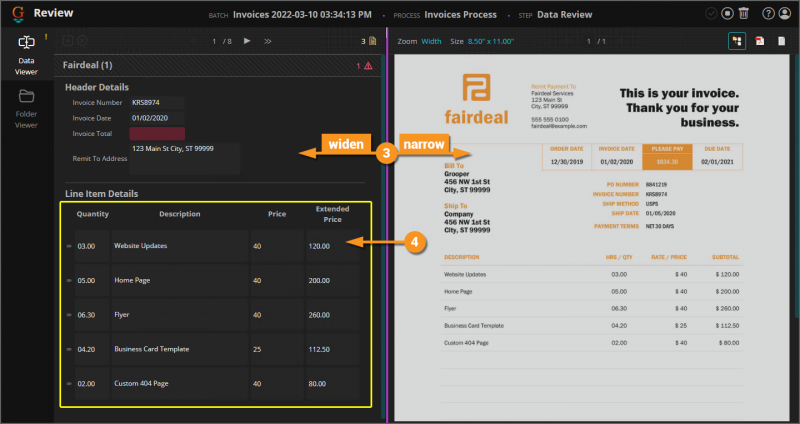Jump to last document with double chevron

tap(268, 41)
